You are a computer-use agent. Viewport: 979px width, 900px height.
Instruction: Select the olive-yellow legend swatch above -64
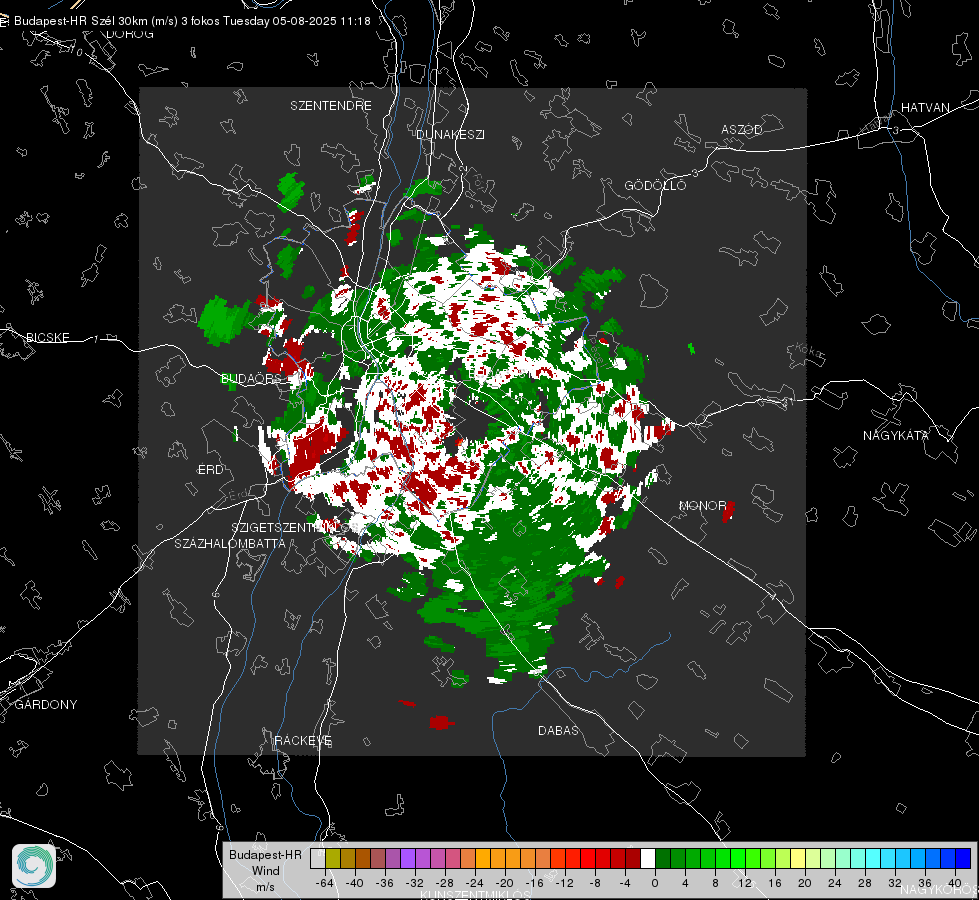(x=333, y=858)
